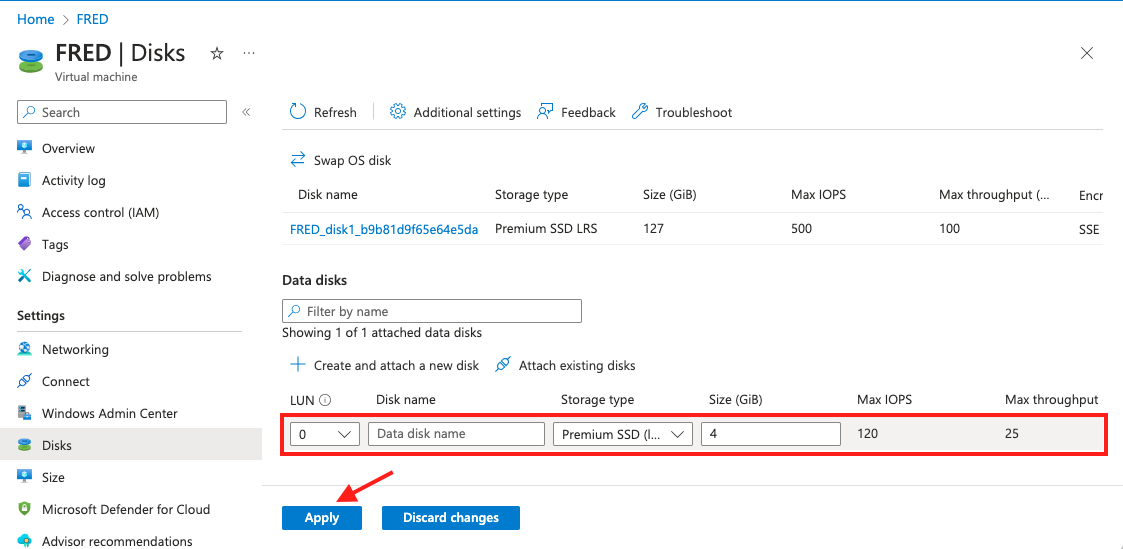Collapse the sidebar with double chevron
1123x549 pixels.
coord(246,112)
